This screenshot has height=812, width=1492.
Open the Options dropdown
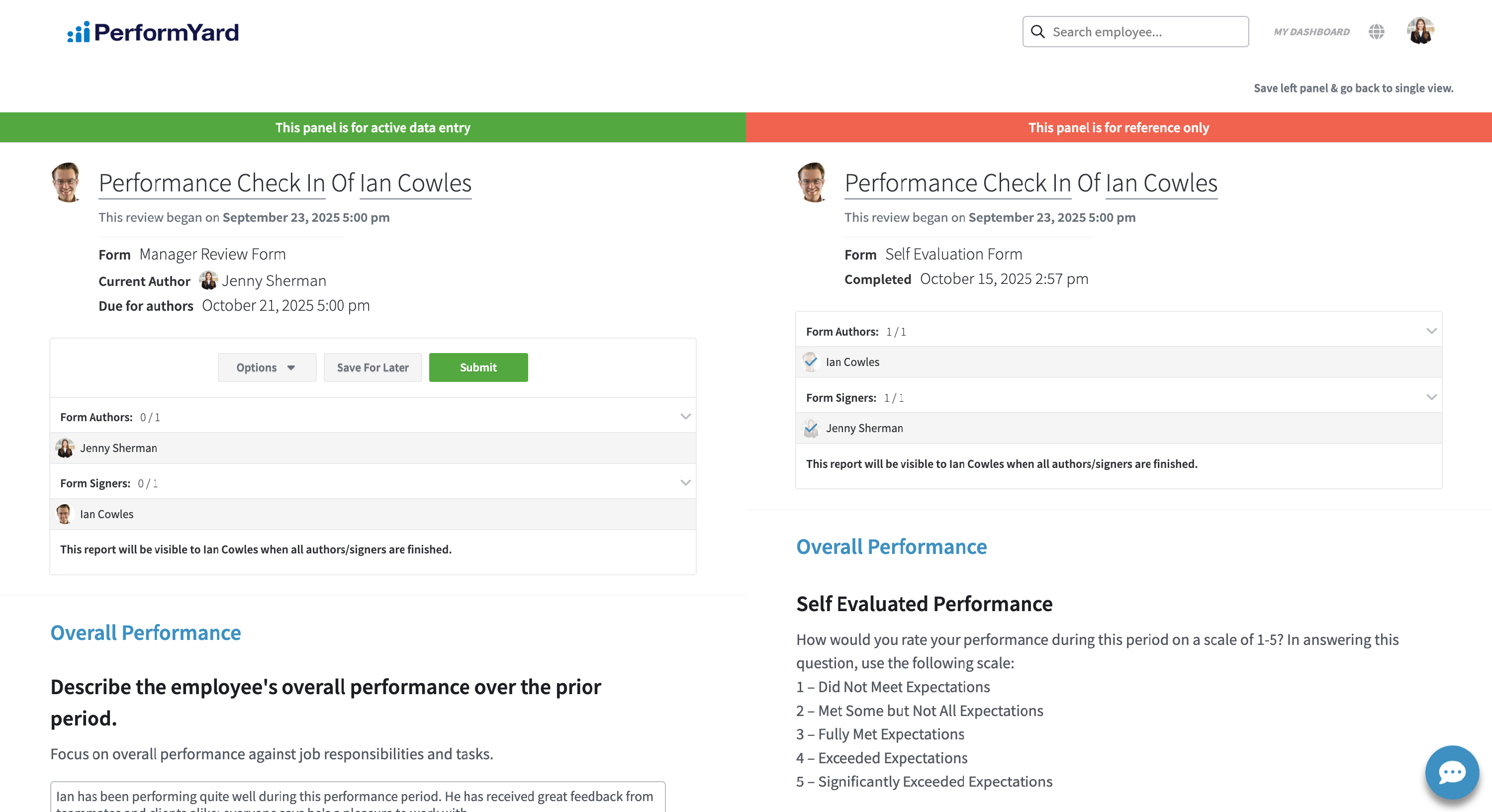[x=267, y=367]
